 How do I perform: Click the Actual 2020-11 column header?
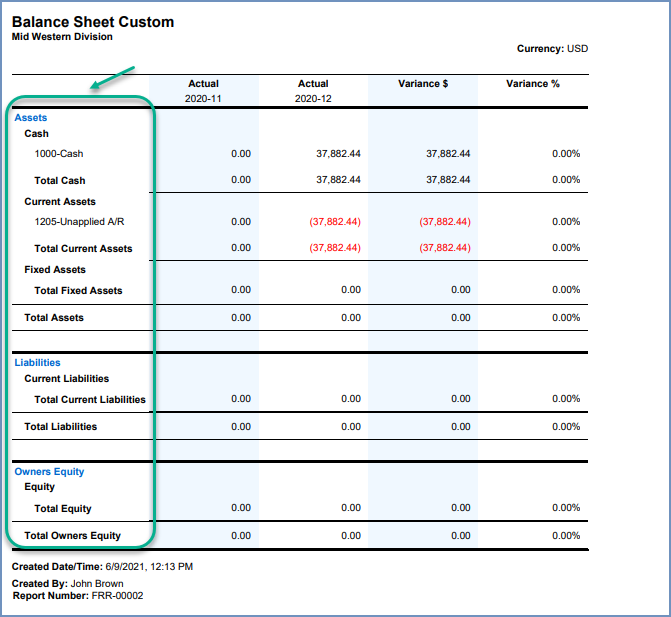tap(203, 91)
